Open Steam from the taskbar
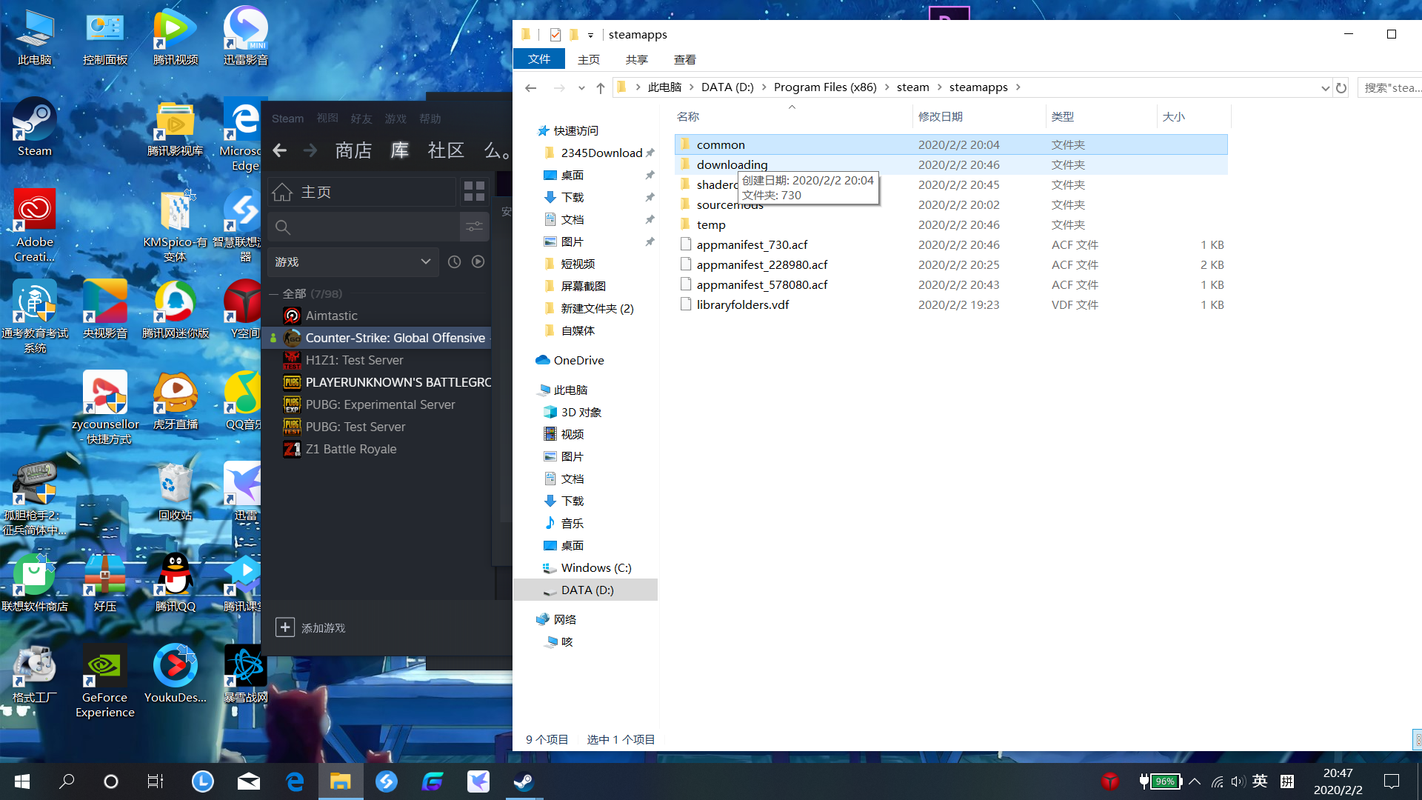 [x=524, y=781]
